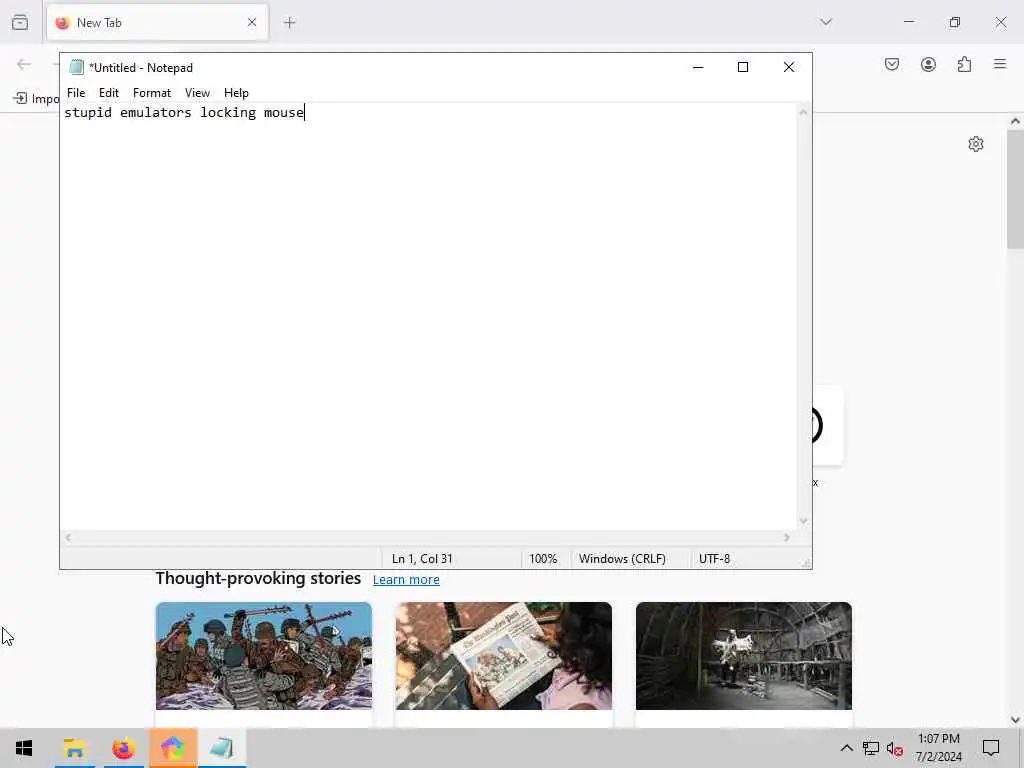Open the network status tray icon
The image size is (1024, 768).
[x=871, y=748]
